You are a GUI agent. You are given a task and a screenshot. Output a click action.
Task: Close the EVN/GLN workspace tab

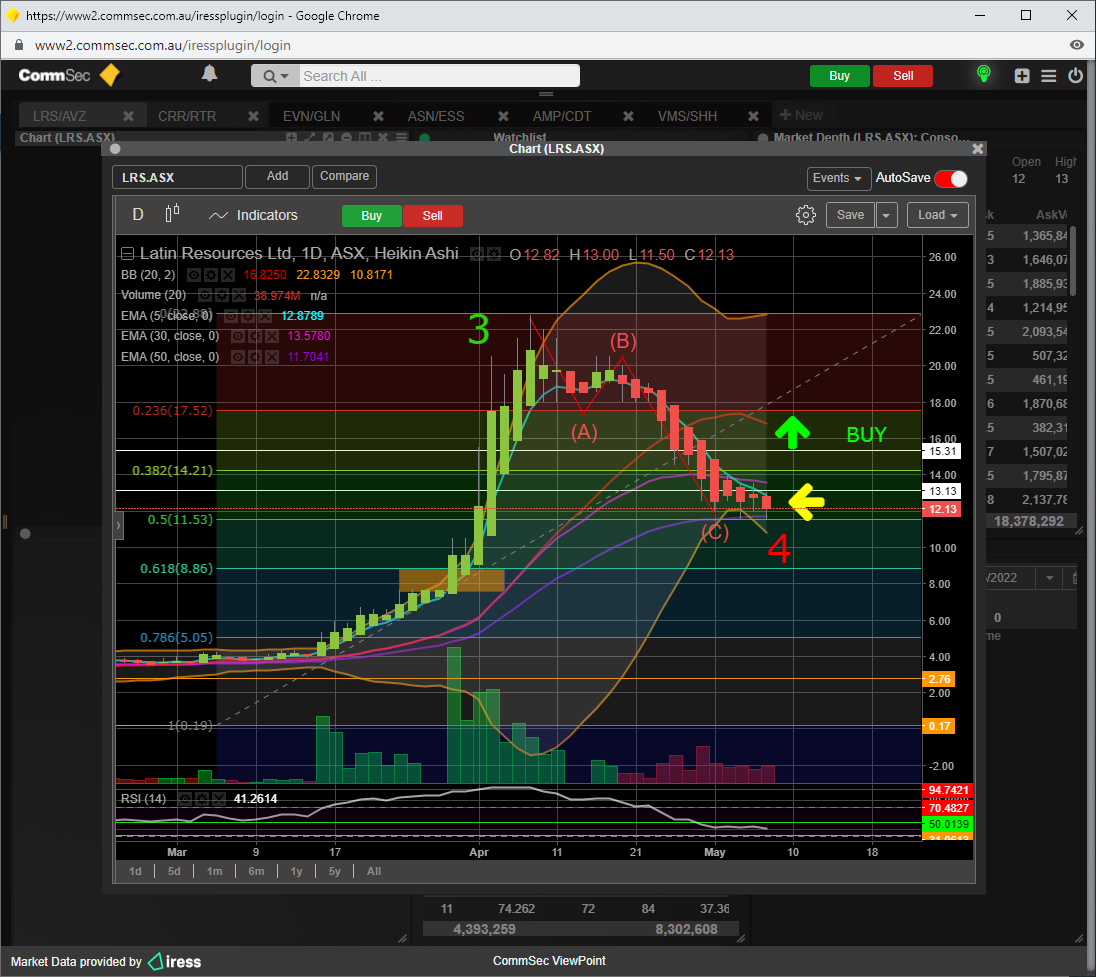coord(378,116)
